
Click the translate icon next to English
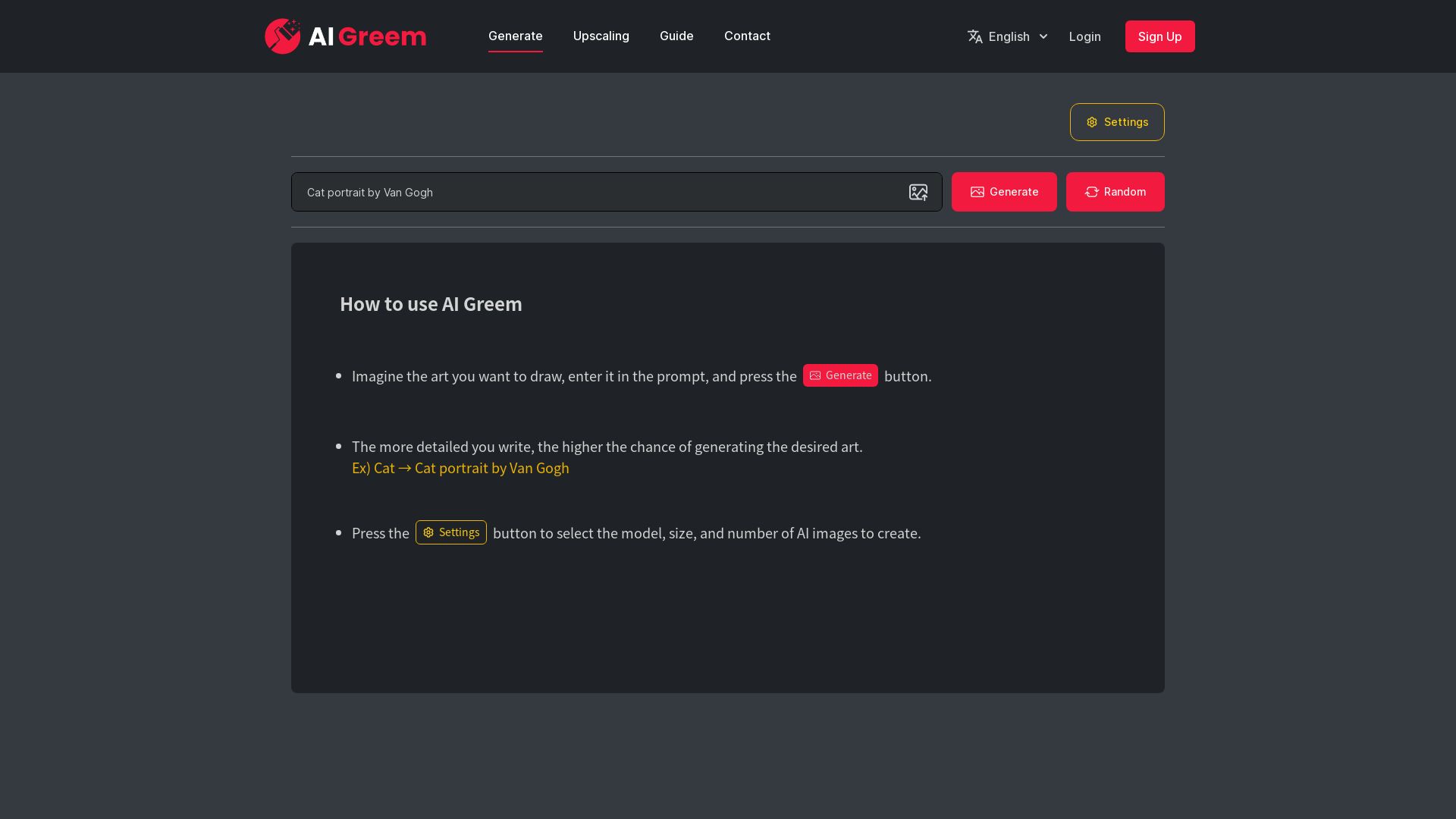pos(975,36)
